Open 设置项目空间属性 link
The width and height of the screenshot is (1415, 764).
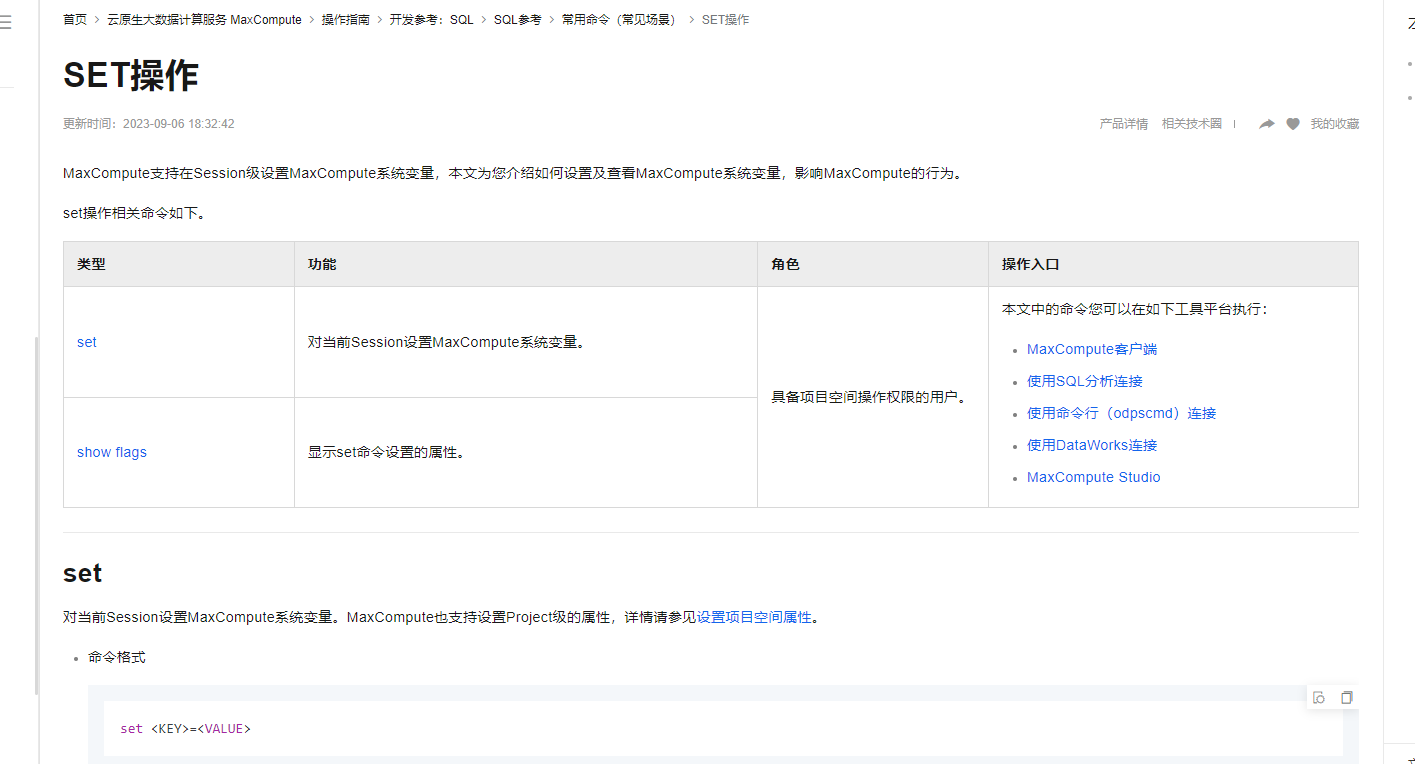[x=754, y=617]
